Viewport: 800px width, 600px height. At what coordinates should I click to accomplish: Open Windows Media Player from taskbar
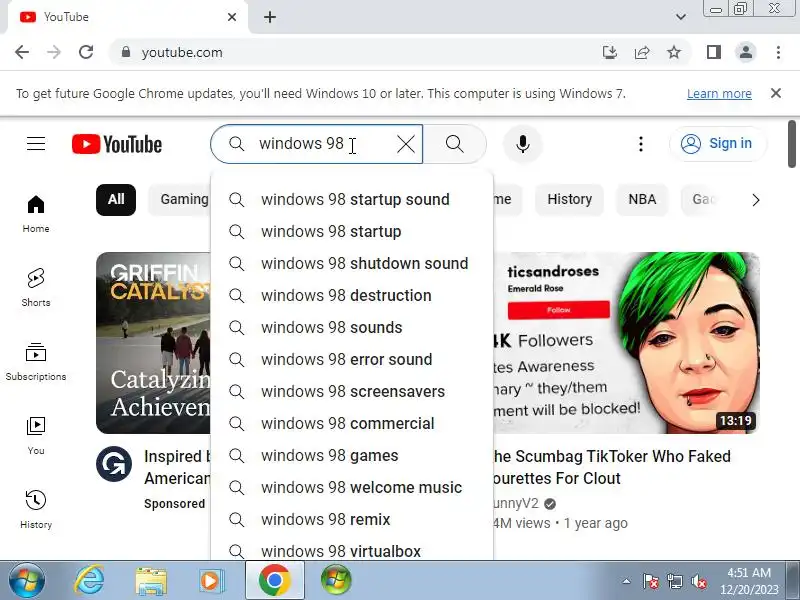pyautogui.click(x=210, y=581)
